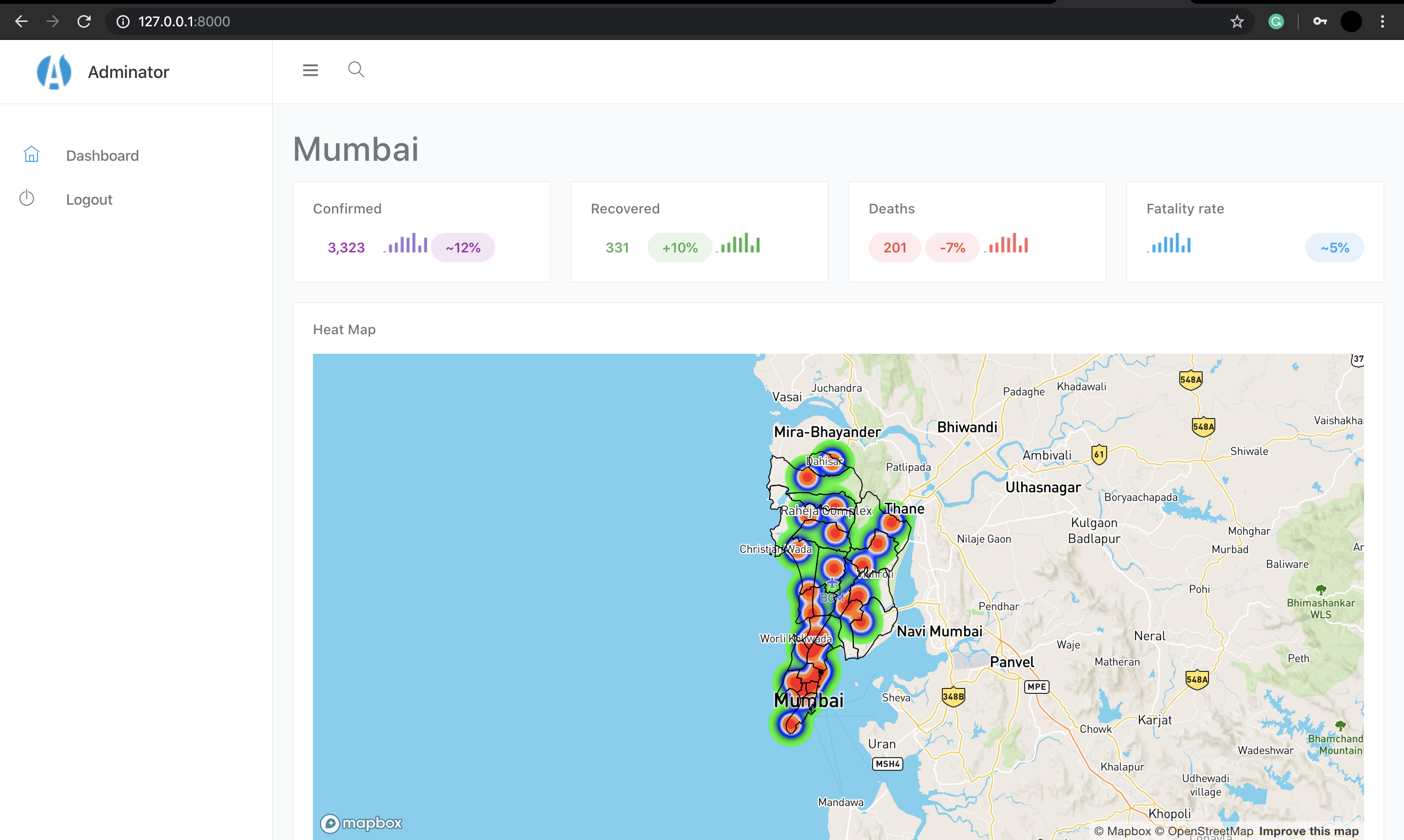Open Dashboard in sidebar

102,155
